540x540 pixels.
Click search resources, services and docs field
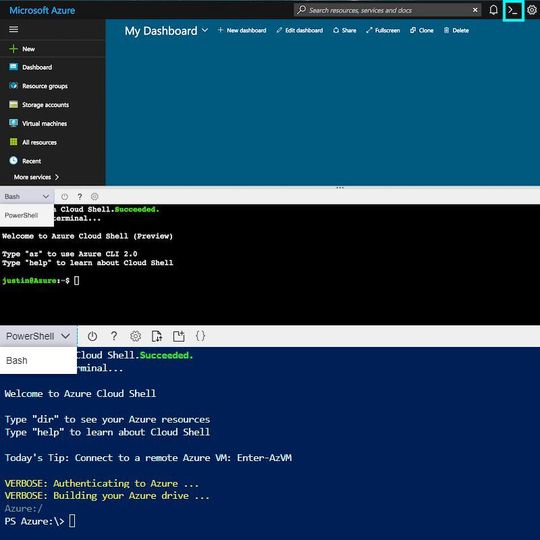pos(387,10)
